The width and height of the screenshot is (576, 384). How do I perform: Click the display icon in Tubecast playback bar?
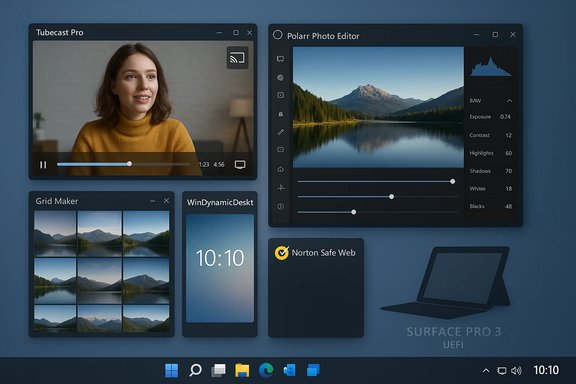(x=240, y=165)
